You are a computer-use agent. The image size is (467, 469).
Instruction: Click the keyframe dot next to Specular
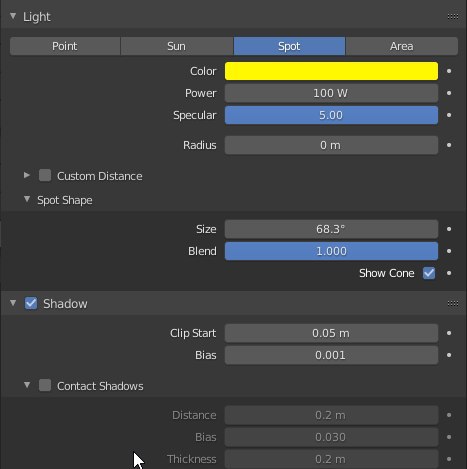(x=449, y=115)
